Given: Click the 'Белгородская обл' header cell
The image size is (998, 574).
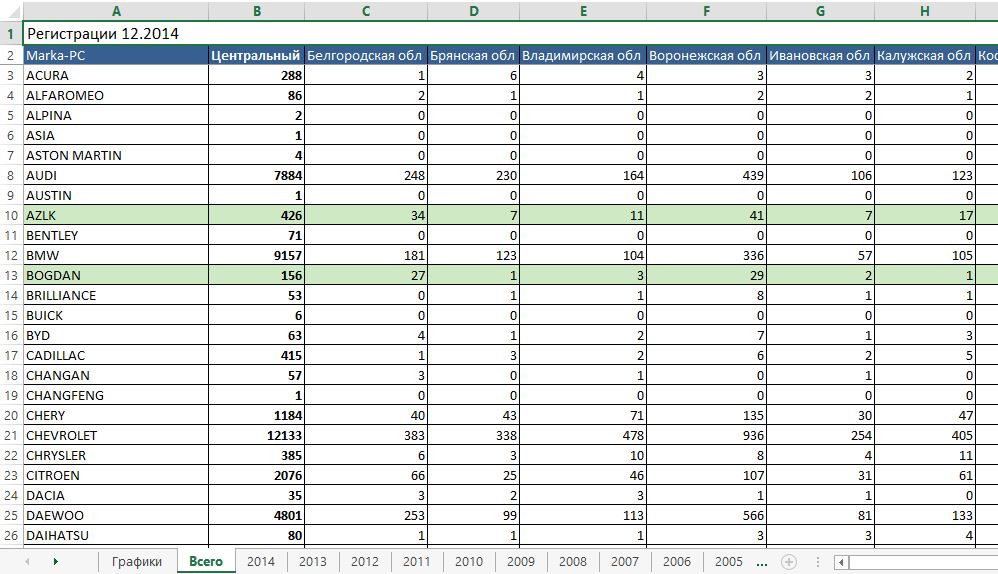Looking at the screenshot, I should point(366,55).
